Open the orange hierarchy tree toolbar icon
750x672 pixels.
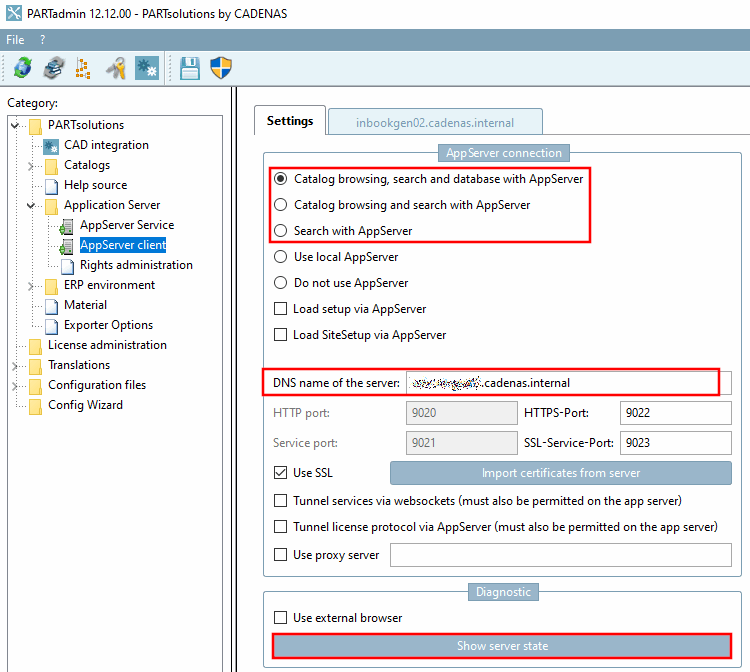83,68
